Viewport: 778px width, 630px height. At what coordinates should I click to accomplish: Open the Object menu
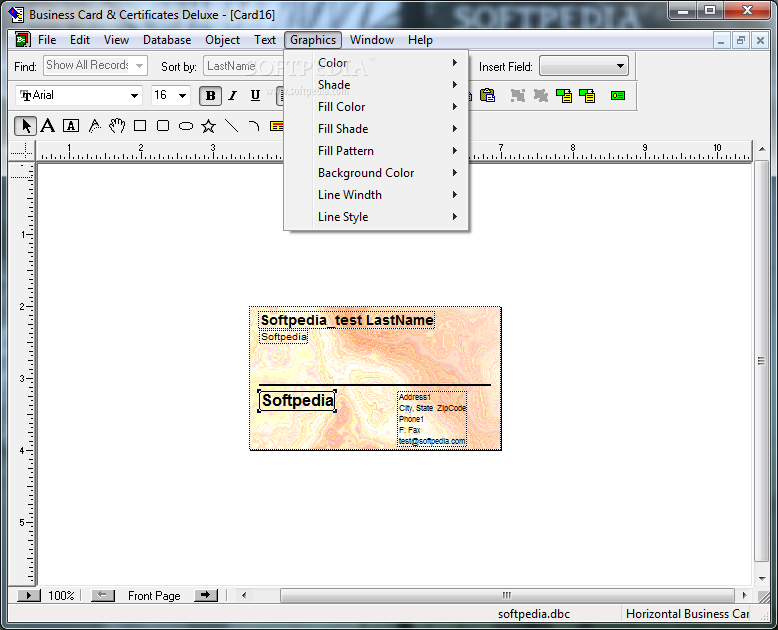pyautogui.click(x=222, y=40)
